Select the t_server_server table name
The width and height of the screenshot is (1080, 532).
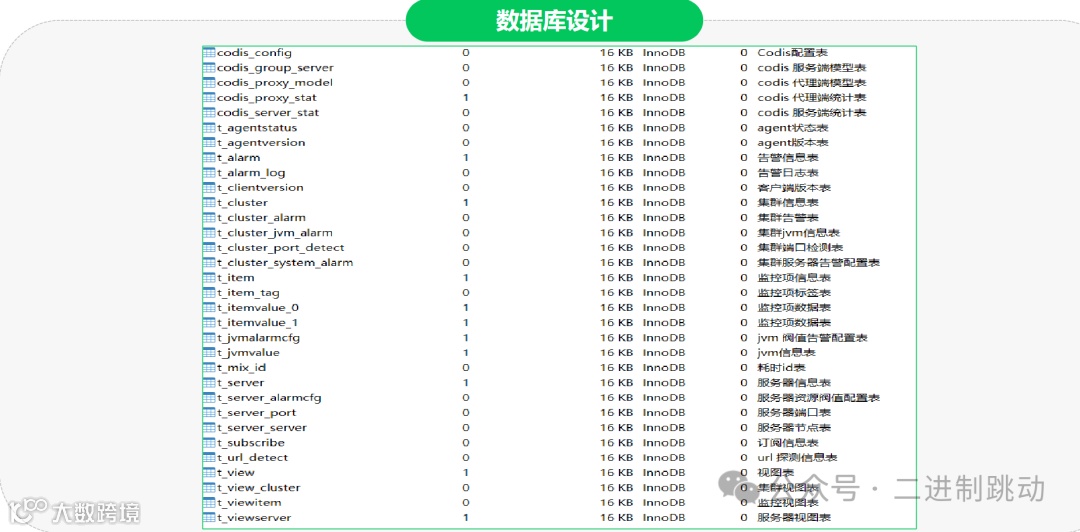click(262, 428)
